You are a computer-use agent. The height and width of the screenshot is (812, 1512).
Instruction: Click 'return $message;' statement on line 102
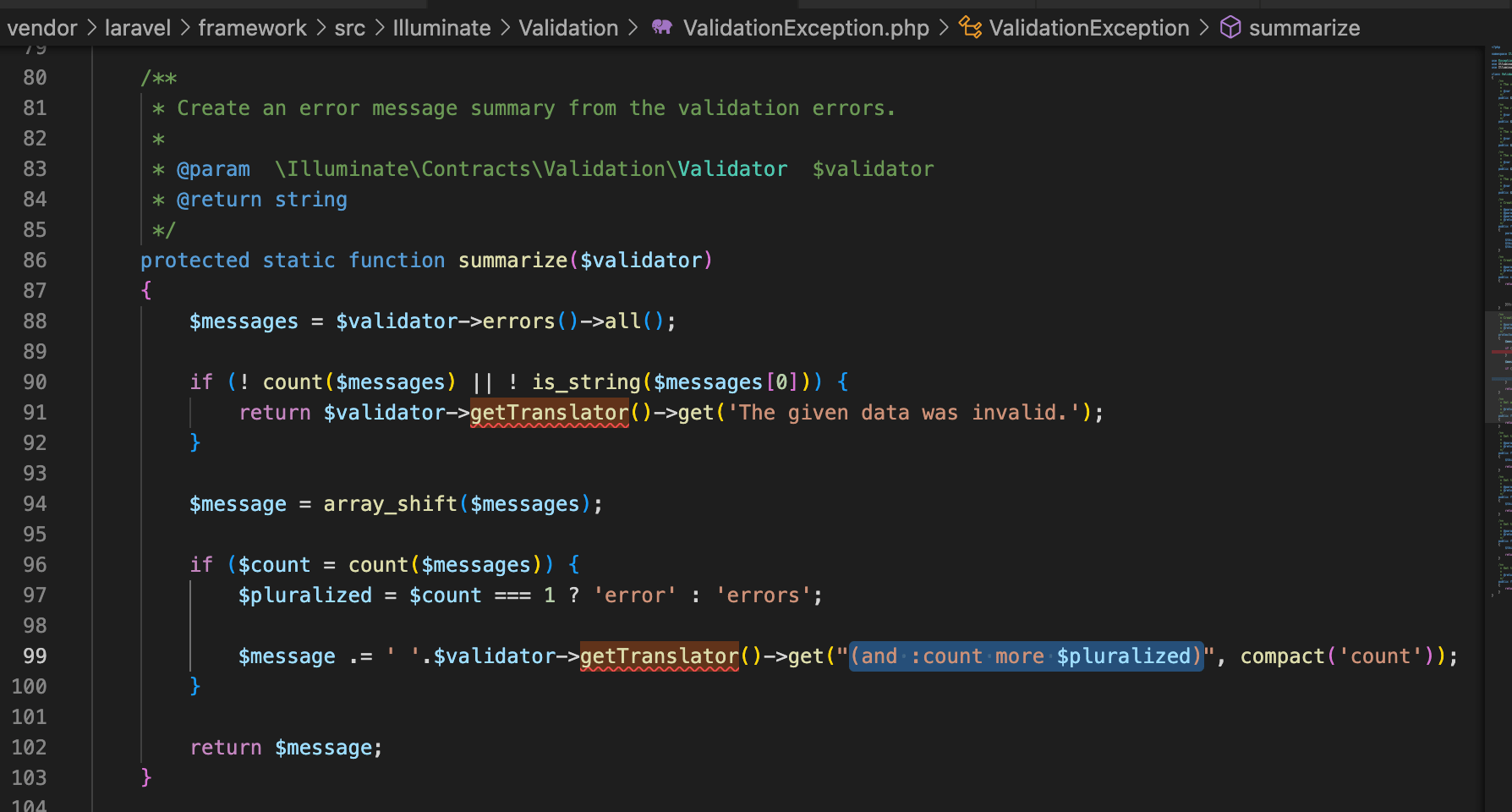(286, 748)
